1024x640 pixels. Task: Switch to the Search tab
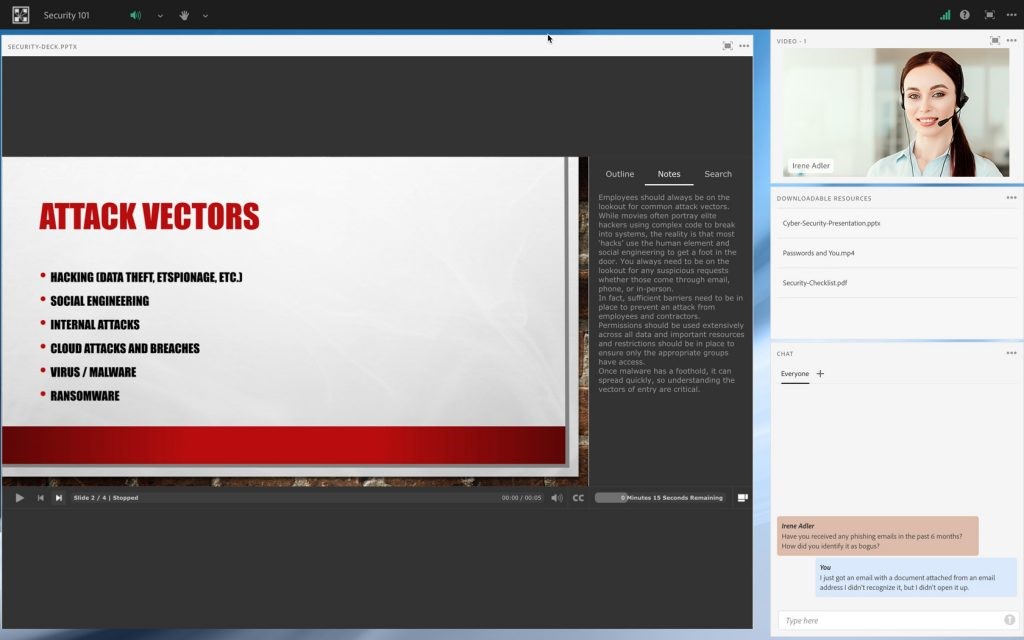point(717,174)
